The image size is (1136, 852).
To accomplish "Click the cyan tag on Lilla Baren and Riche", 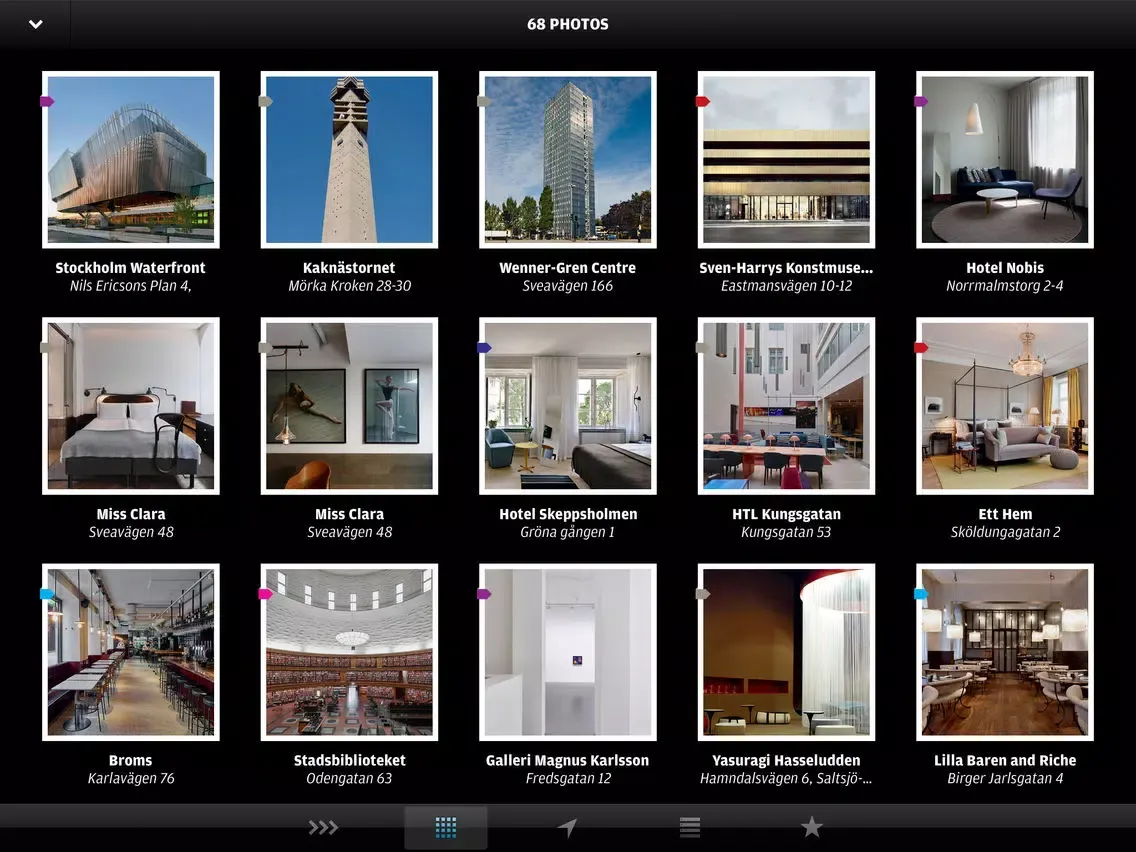I will pos(921,594).
